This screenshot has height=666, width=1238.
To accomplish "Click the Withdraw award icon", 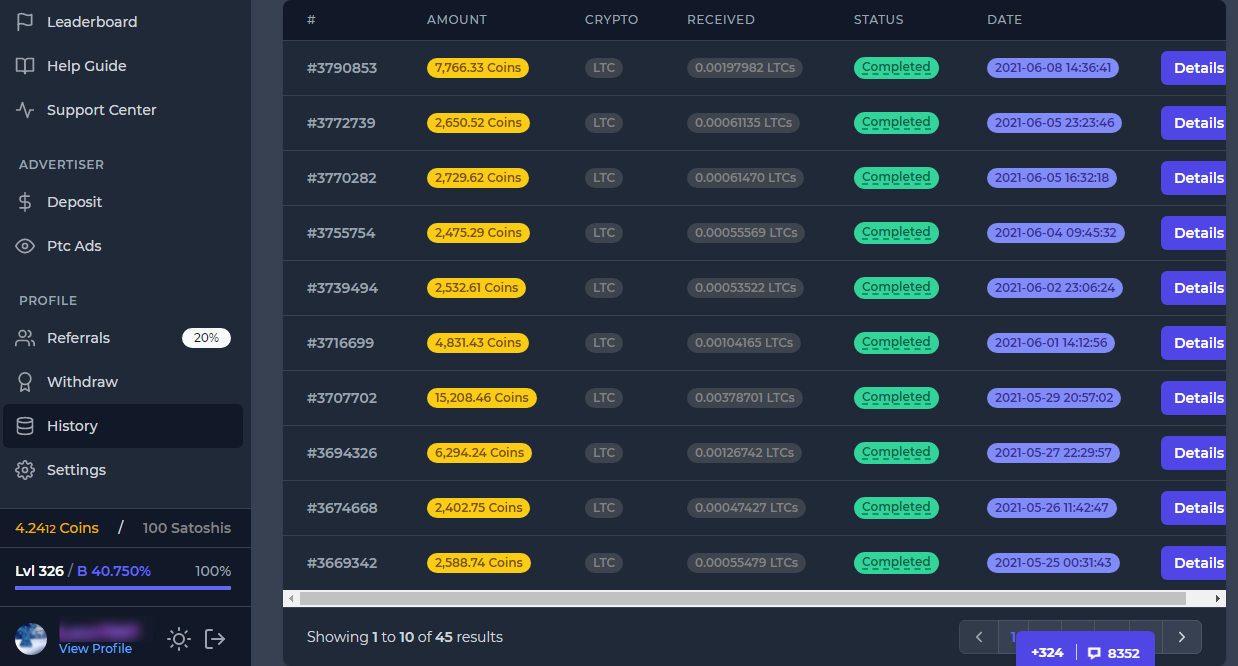I will 25,382.
